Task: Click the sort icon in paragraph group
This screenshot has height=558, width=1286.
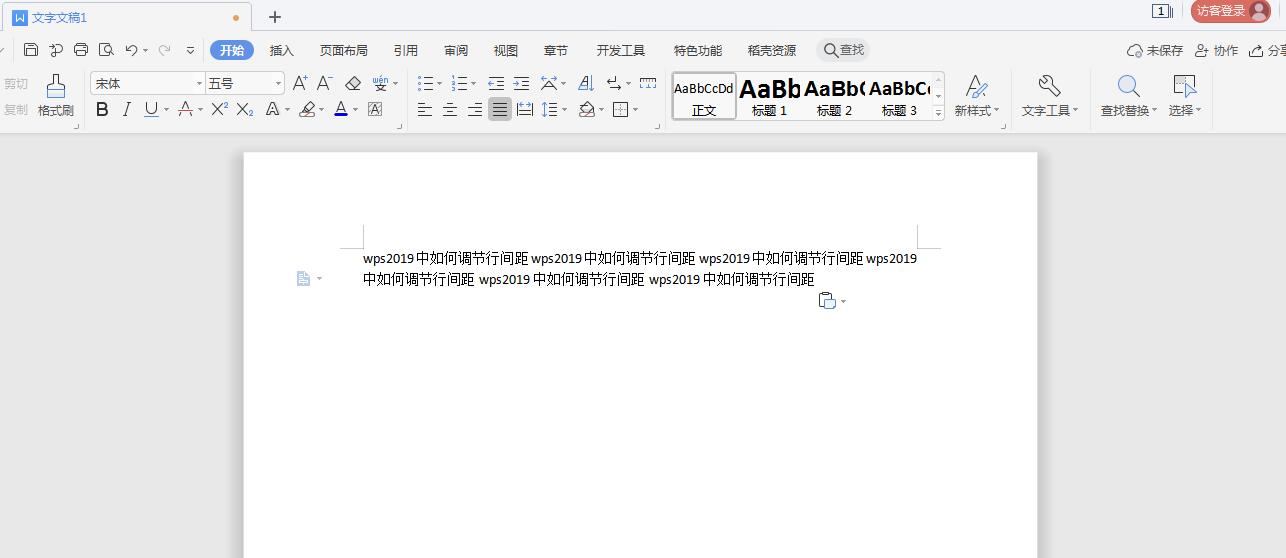Action: point(587,83)
